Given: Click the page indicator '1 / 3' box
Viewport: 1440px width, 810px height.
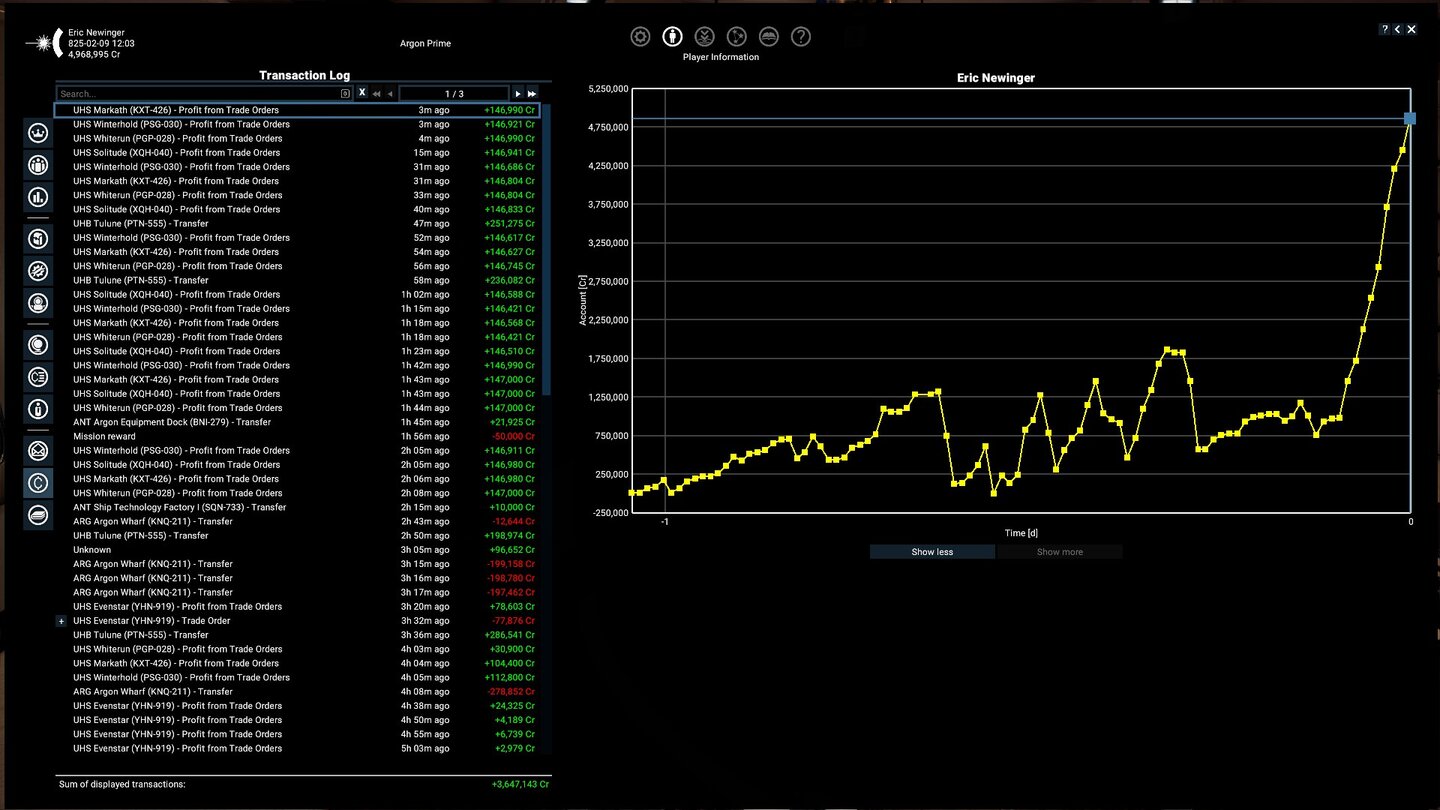Looking at the screenshot, I should [454, 93].
